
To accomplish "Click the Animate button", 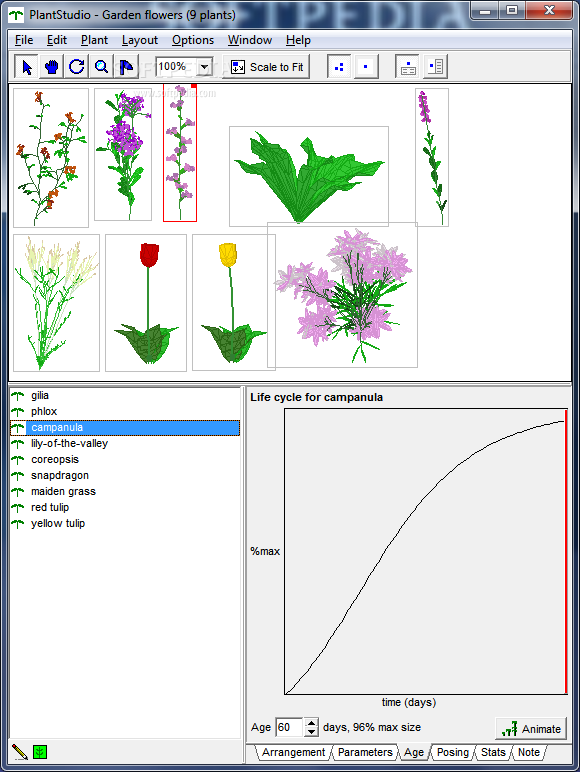I will pyautogui.click(x=531, y=729).
